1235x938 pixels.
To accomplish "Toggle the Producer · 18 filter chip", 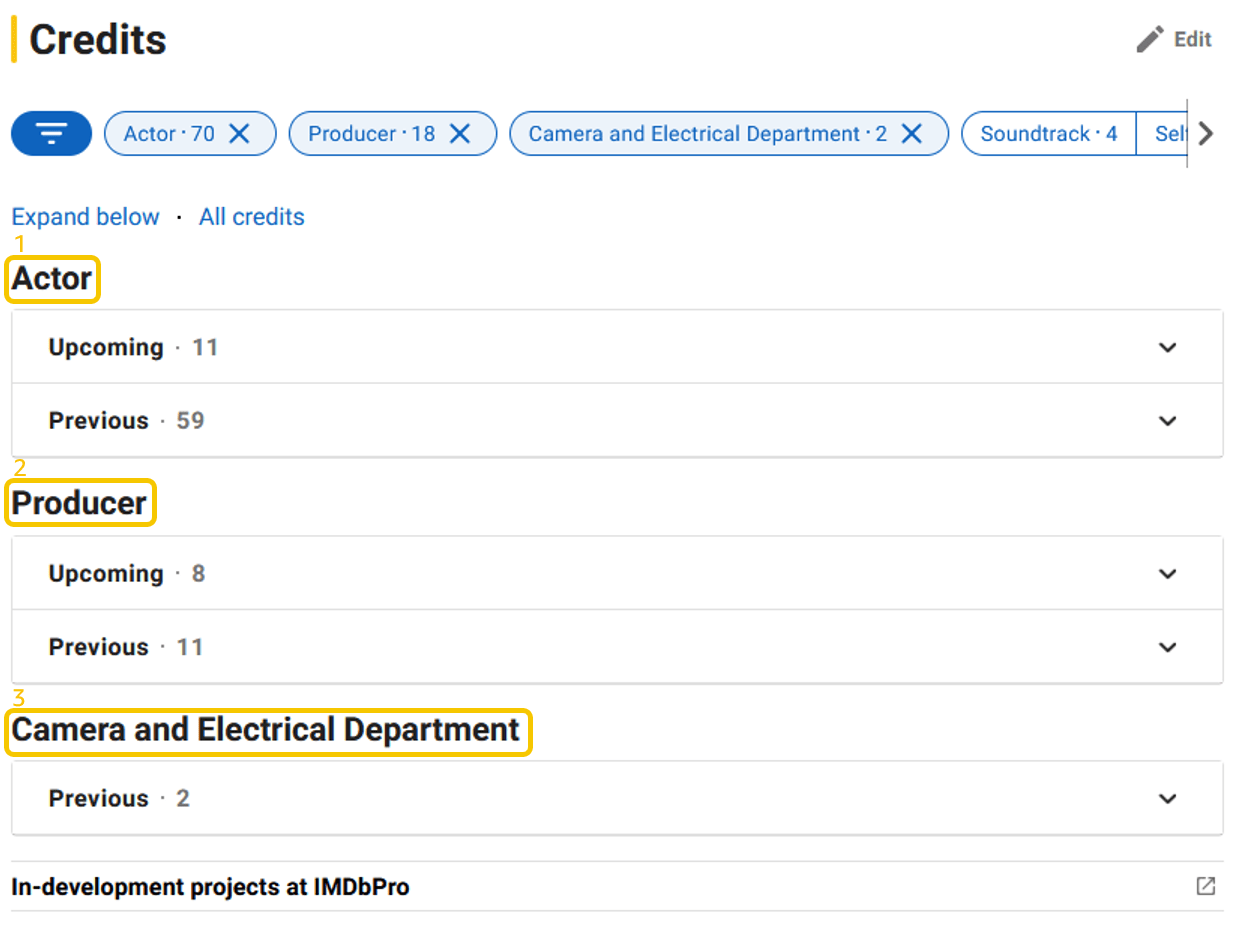I will tap(371, 134).
